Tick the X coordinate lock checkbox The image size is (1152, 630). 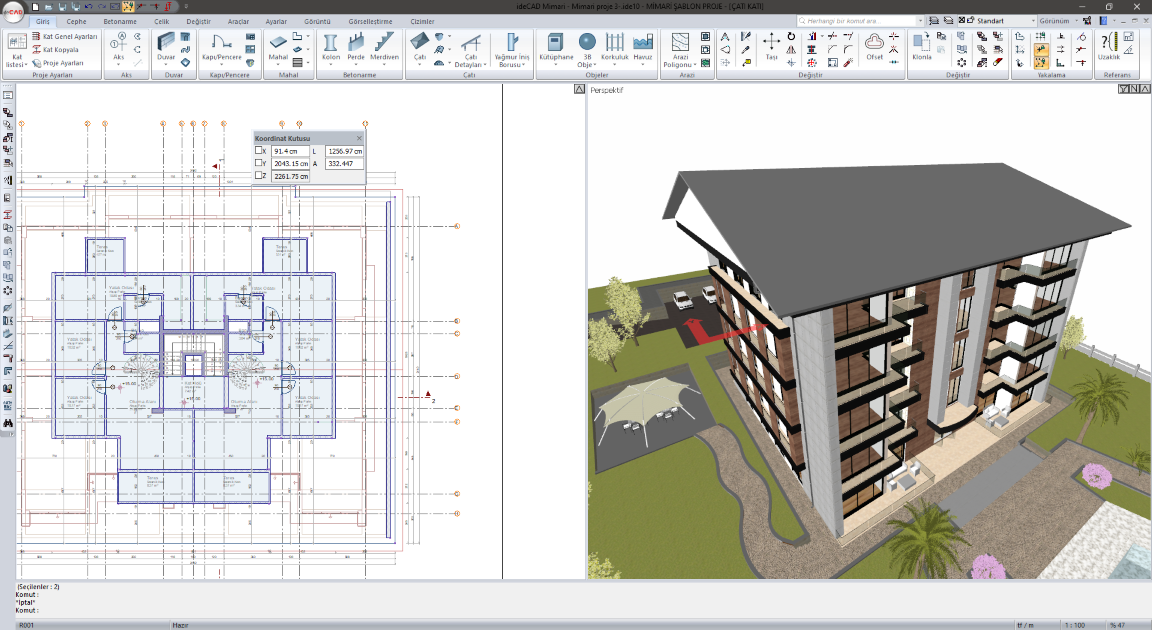click(260, 151)
